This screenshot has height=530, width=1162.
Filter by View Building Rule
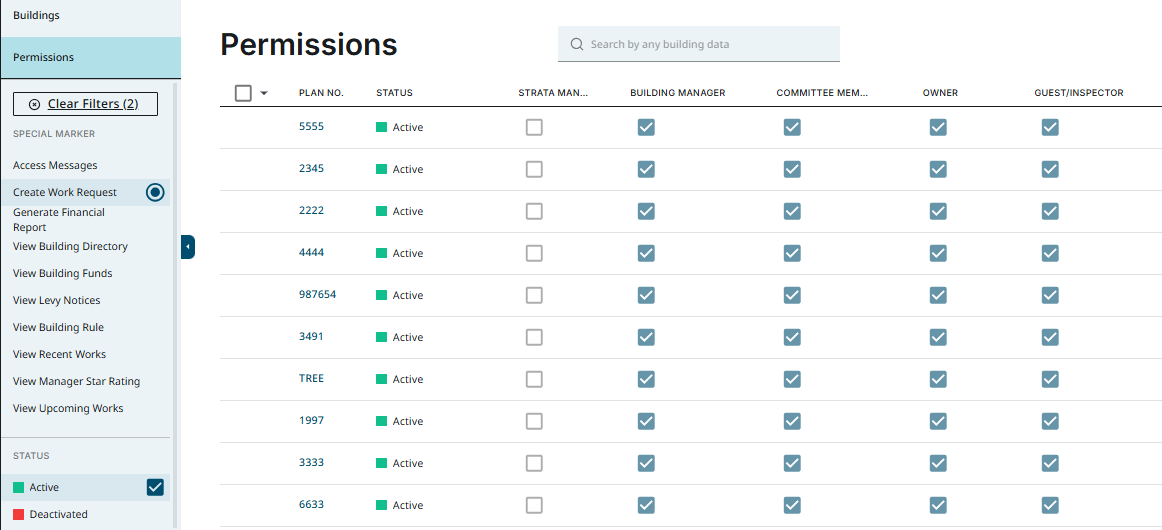point(58,327)
